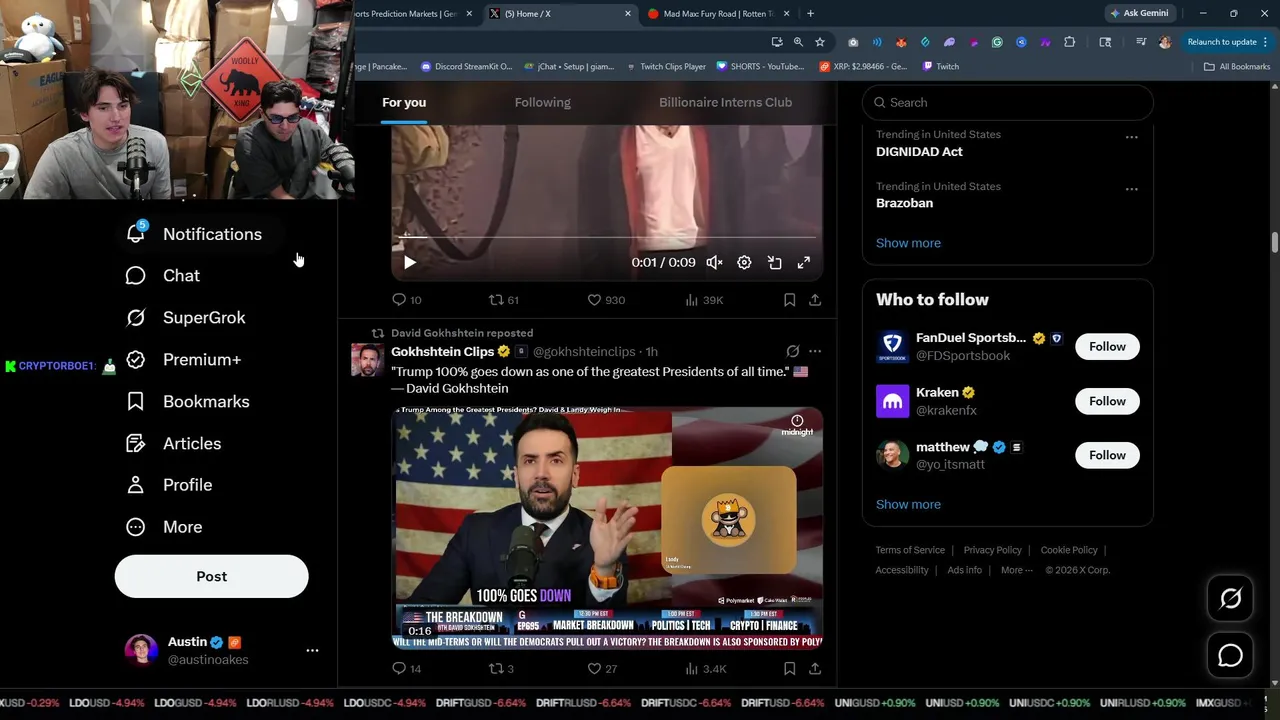The image size is (1280, 720).
Task: Open the floating Grok button
Action: (x=1230, y=599)
